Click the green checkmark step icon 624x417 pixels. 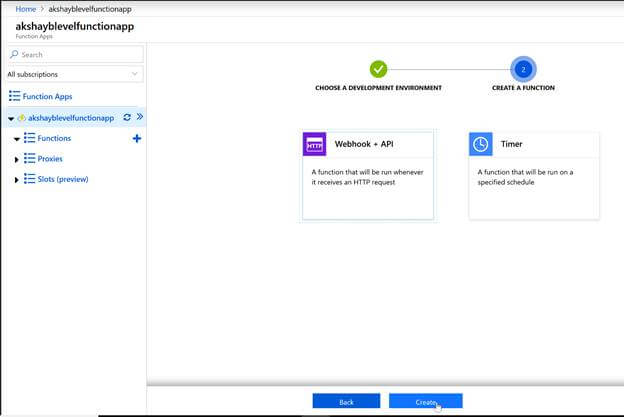[378, 69]
